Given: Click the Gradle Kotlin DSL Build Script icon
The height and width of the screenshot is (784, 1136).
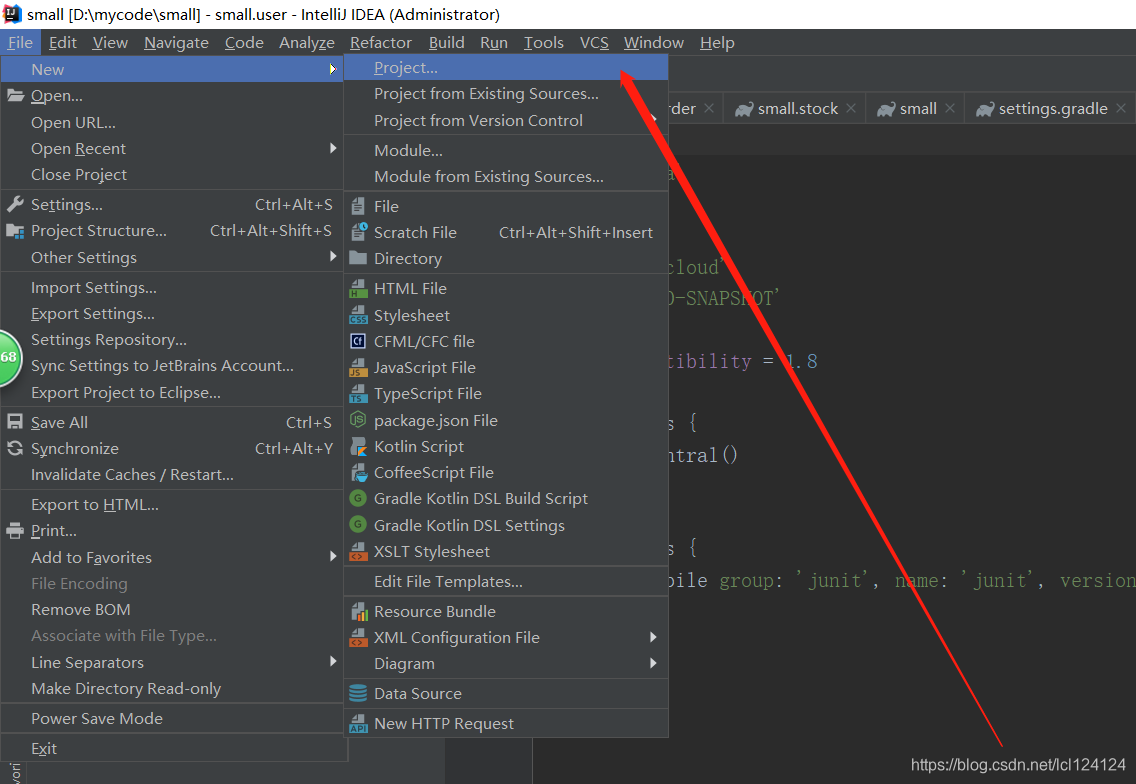Looking at the screenshot, I should coord(358,499).
